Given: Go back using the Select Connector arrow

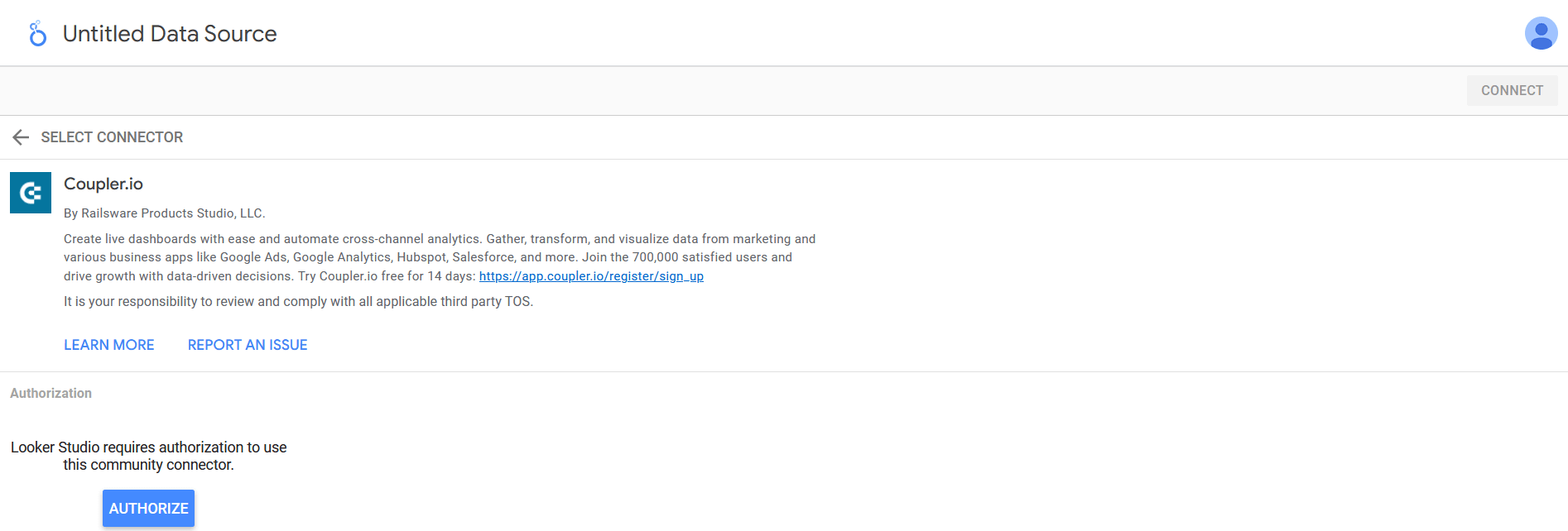Looking at the screenshot, I should pyautogui.click(x=22, y=137).
